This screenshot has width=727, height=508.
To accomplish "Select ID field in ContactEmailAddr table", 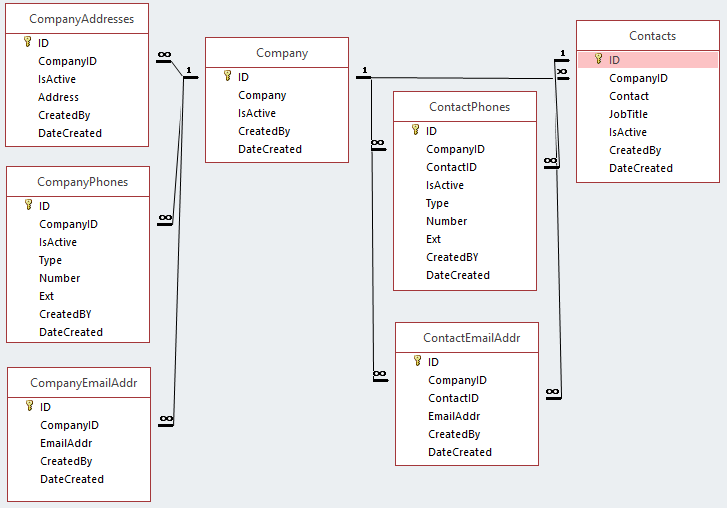I will (433, 362).
